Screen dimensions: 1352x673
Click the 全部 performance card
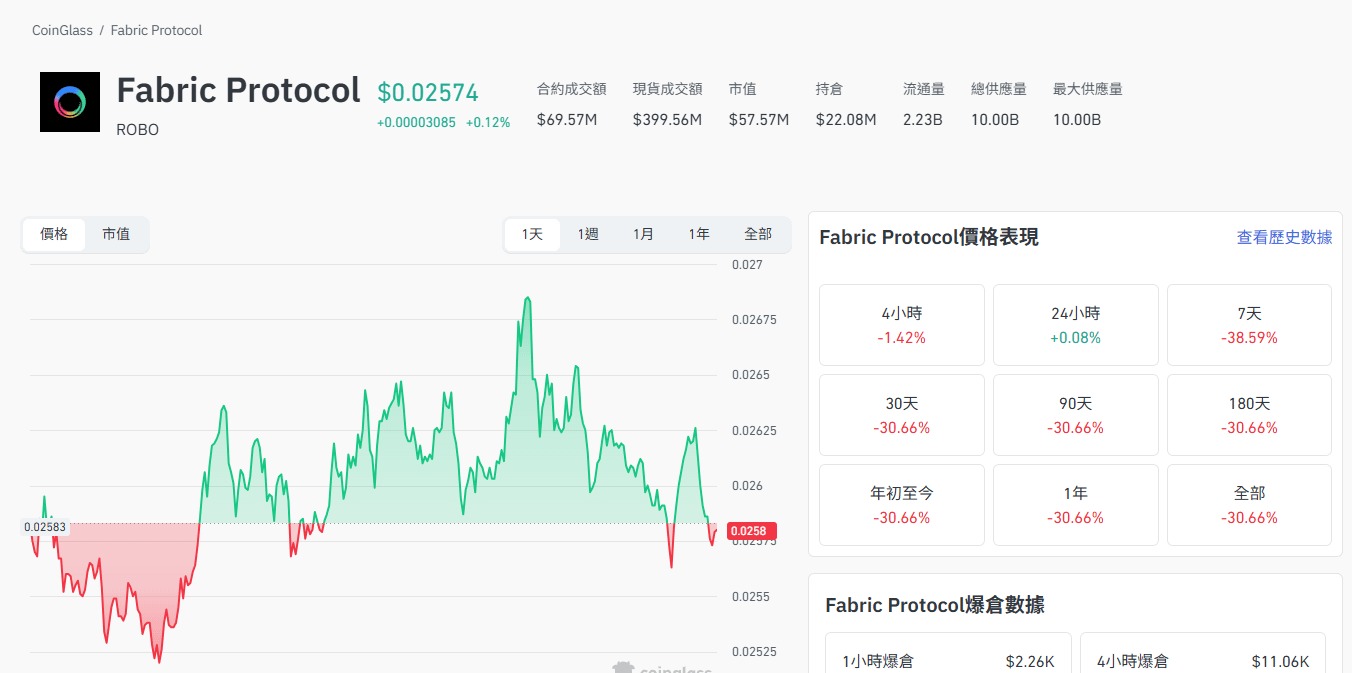point(1249,505)
